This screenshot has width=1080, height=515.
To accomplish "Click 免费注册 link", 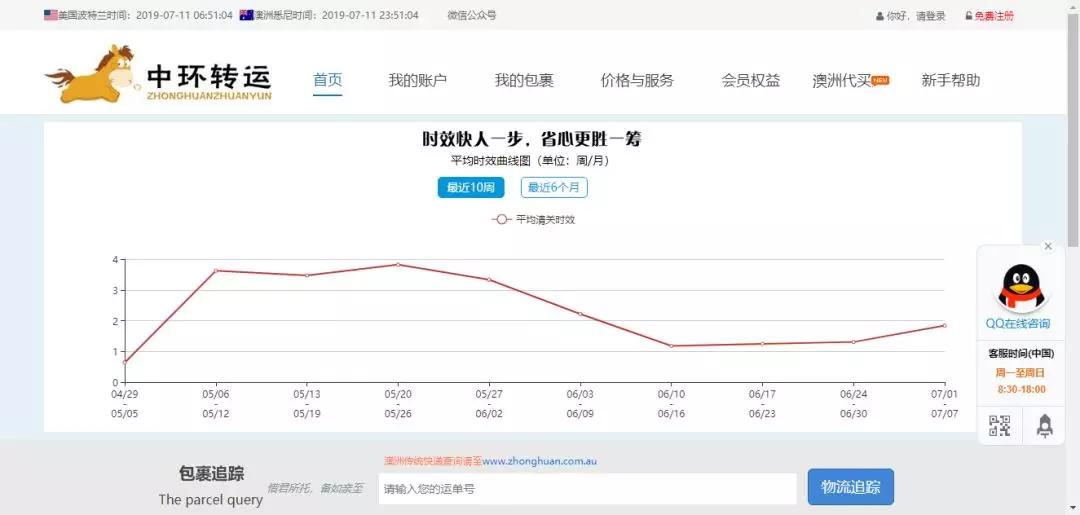I will 994,16.
